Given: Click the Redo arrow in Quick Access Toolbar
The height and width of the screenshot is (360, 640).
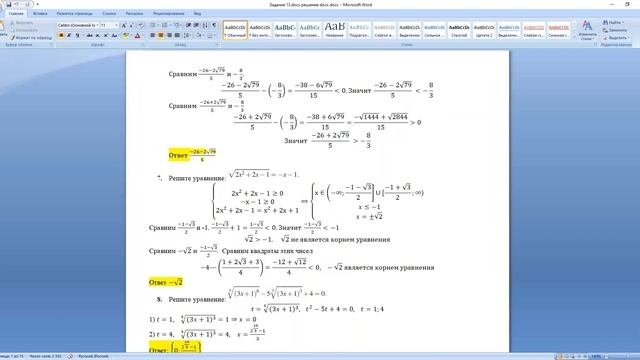Looking at the screenshot, I should (x=28, y=4).
